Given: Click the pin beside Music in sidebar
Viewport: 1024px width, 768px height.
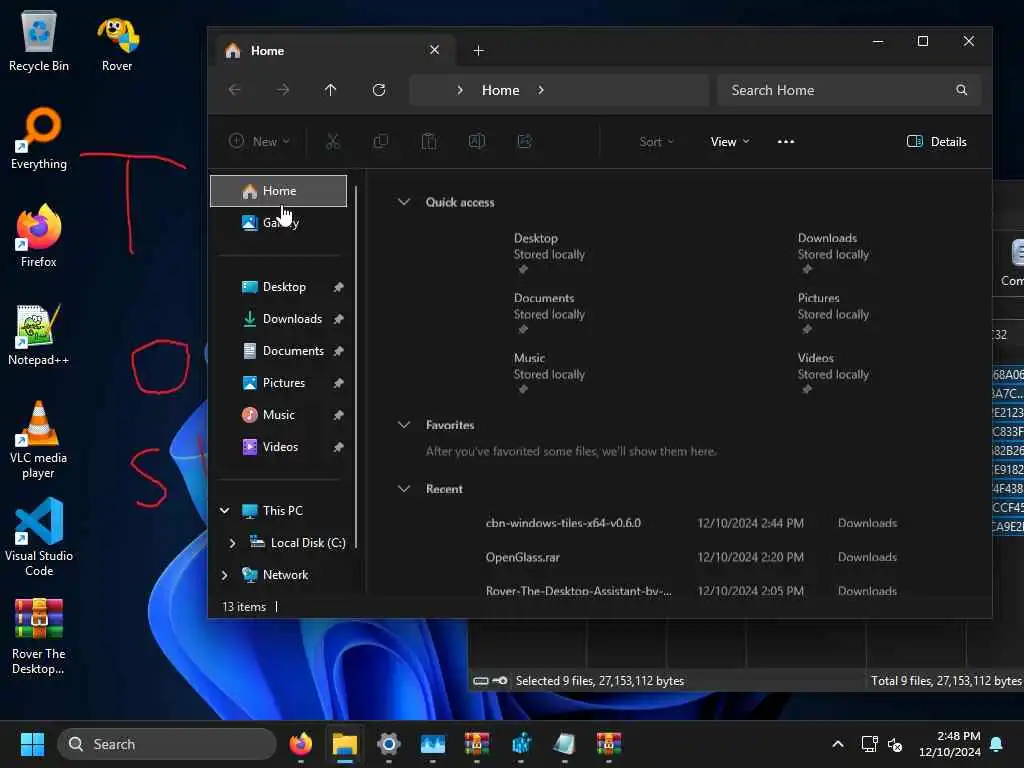Looking at the screenshot, I should point(338,415).
